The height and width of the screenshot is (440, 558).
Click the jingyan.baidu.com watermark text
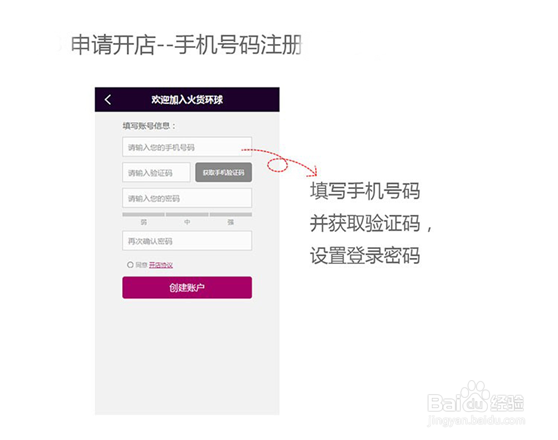tap(476, 420)
